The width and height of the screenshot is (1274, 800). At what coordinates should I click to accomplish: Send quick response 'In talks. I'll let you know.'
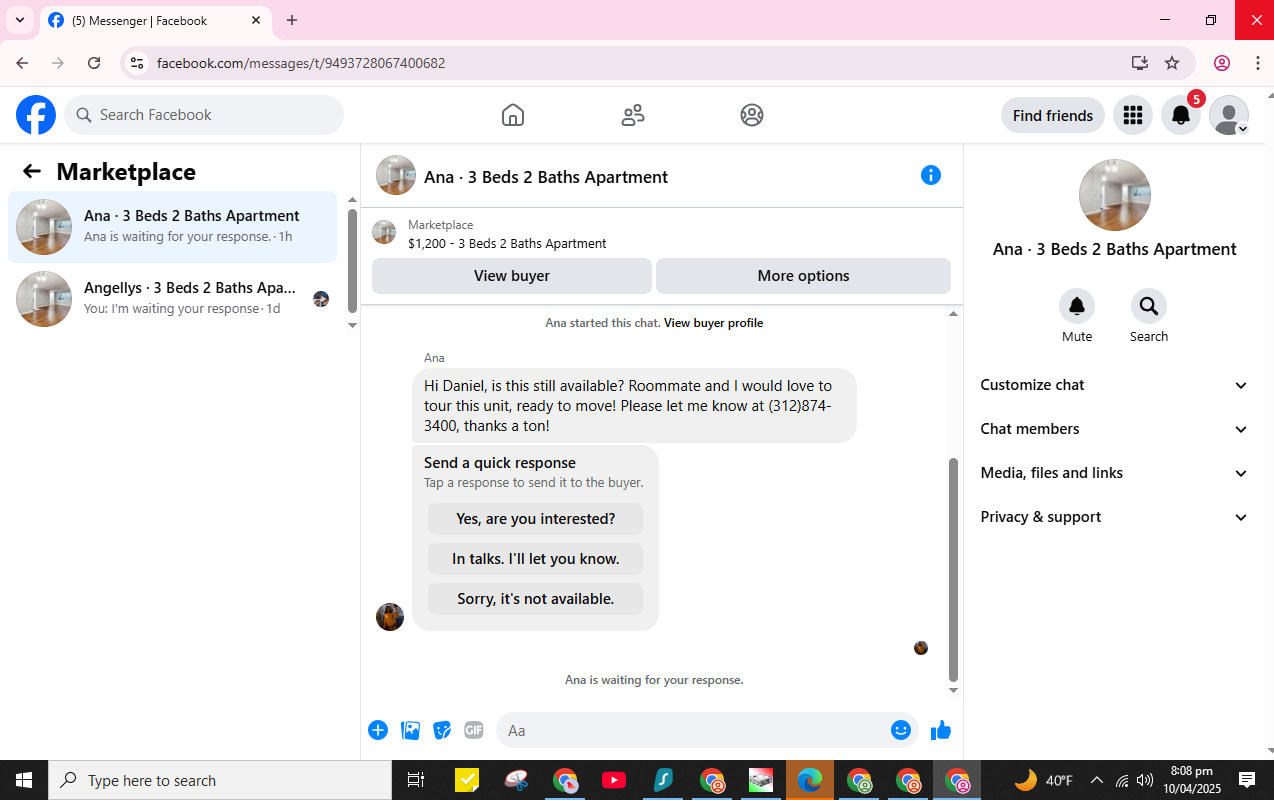pyautogui.click(x=536, y=559)
